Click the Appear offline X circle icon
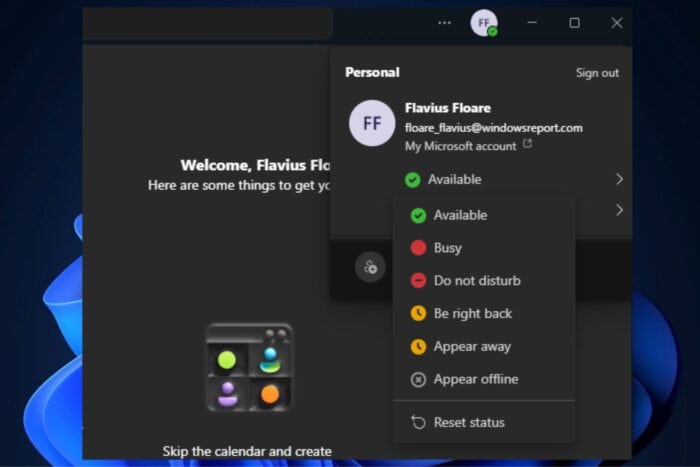Viewport: 700px width, 467px height. [x=418, y=379]
